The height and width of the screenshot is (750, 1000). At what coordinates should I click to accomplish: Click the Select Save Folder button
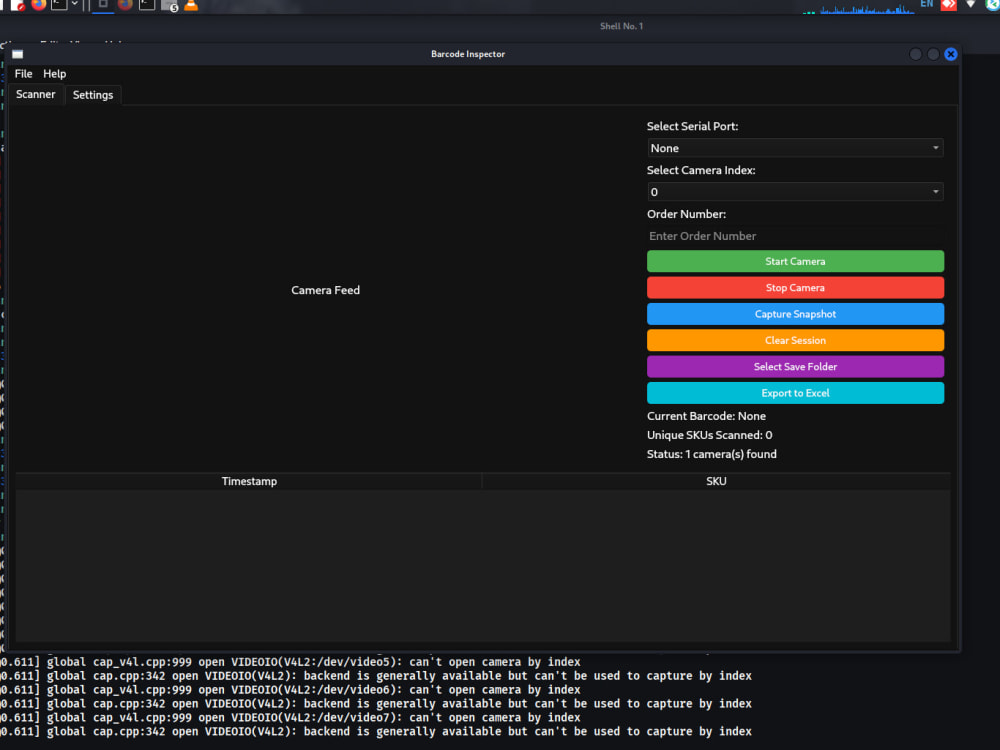coord(795,367)
